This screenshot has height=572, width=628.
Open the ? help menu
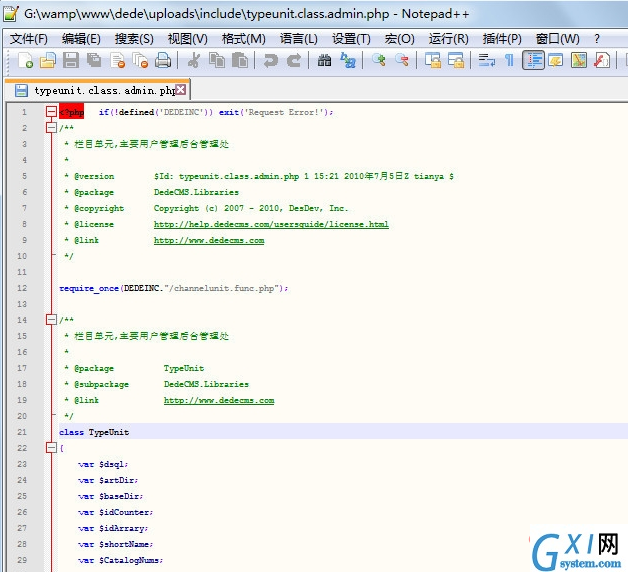pos(597,39)
